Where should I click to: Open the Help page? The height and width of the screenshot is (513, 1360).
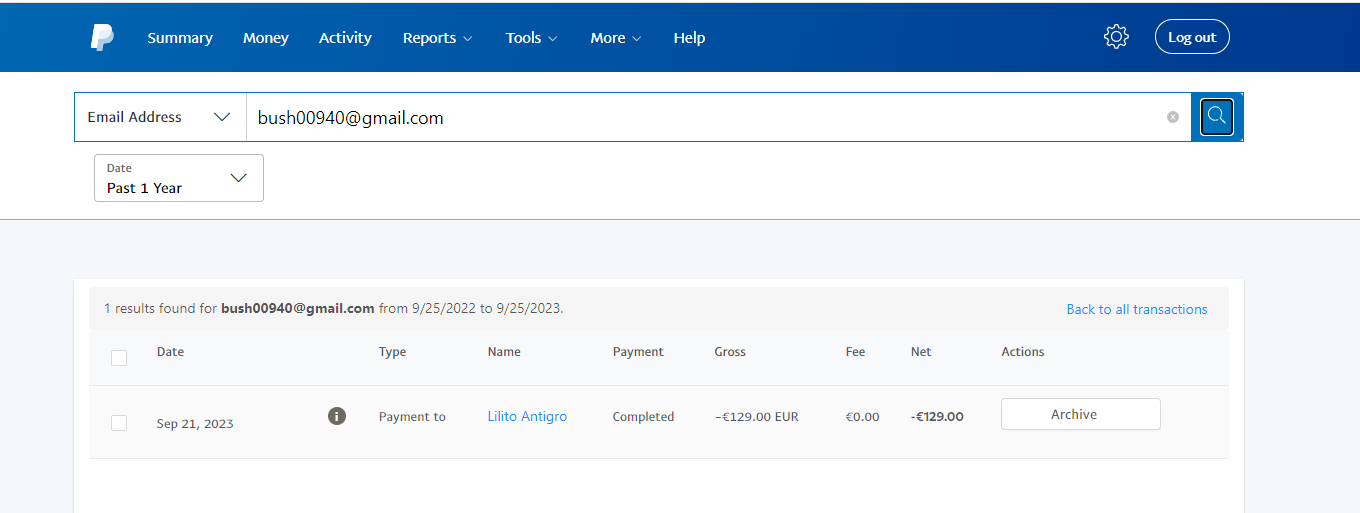click(x=689, y=38)
